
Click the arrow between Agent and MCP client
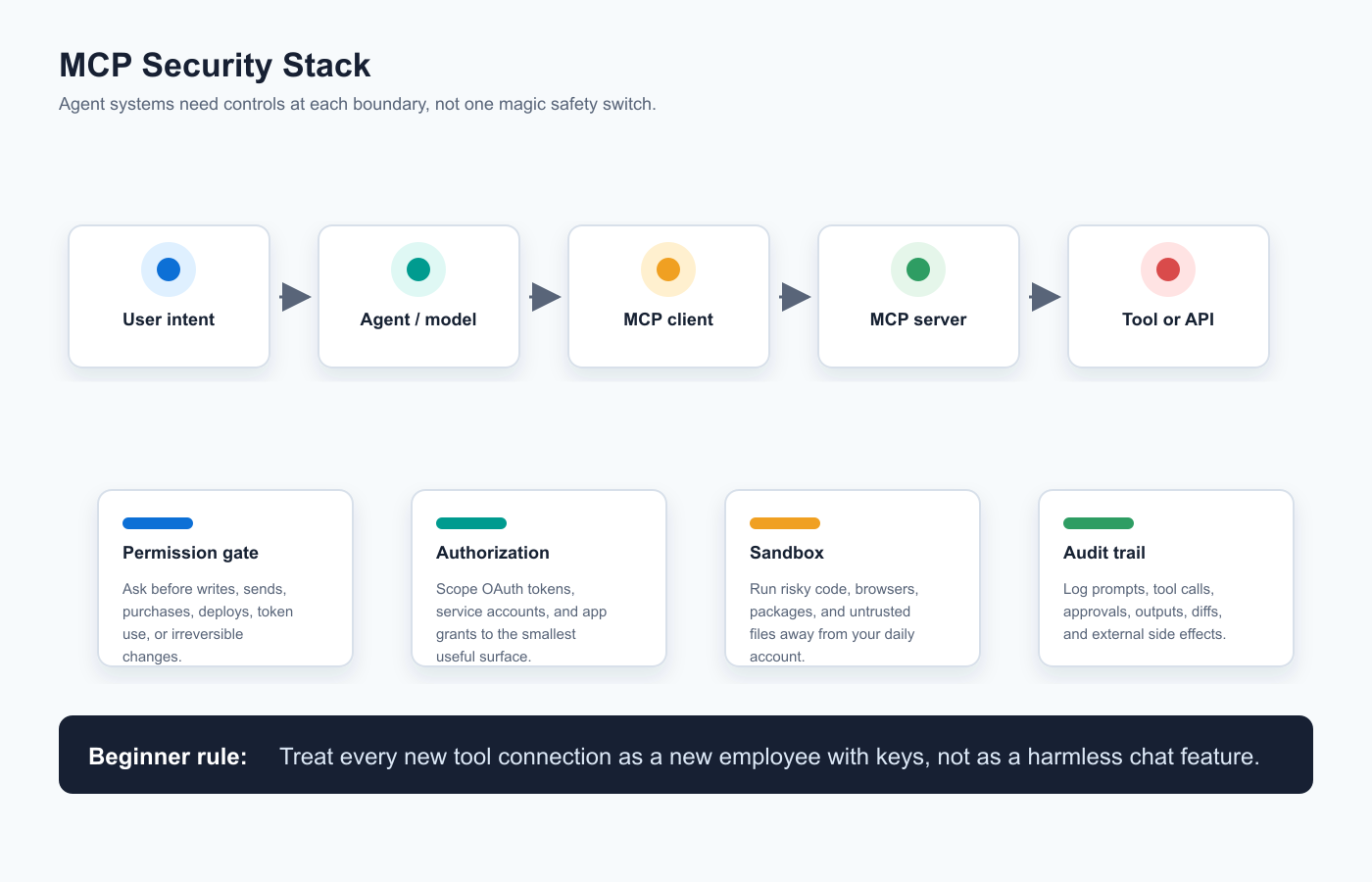pos(546,297)
